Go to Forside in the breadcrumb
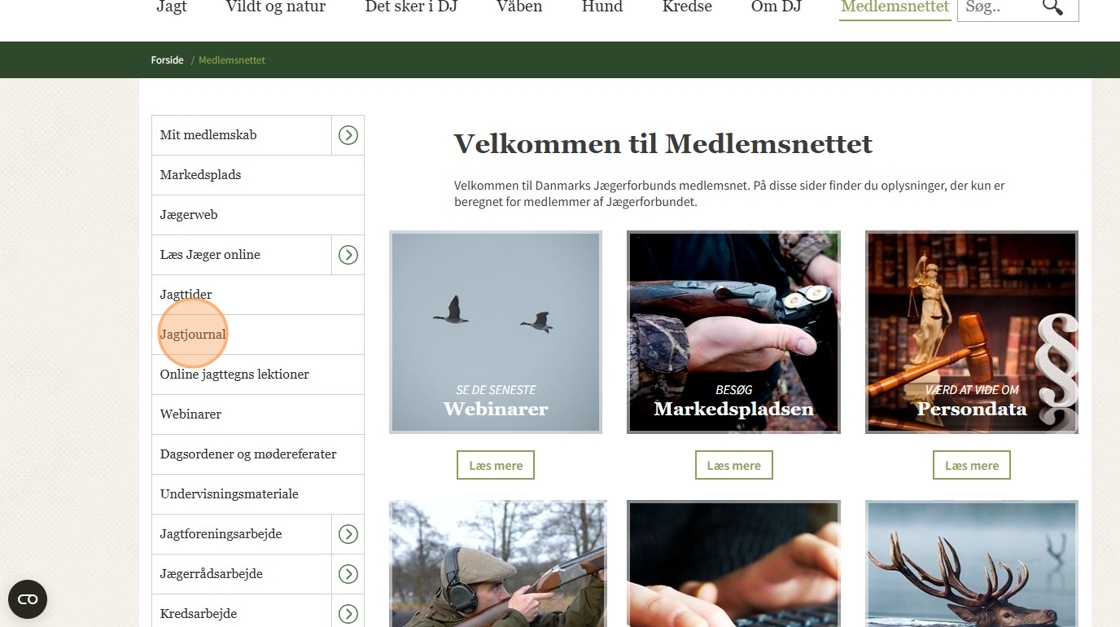1120x627 pixels. [167, 60]
